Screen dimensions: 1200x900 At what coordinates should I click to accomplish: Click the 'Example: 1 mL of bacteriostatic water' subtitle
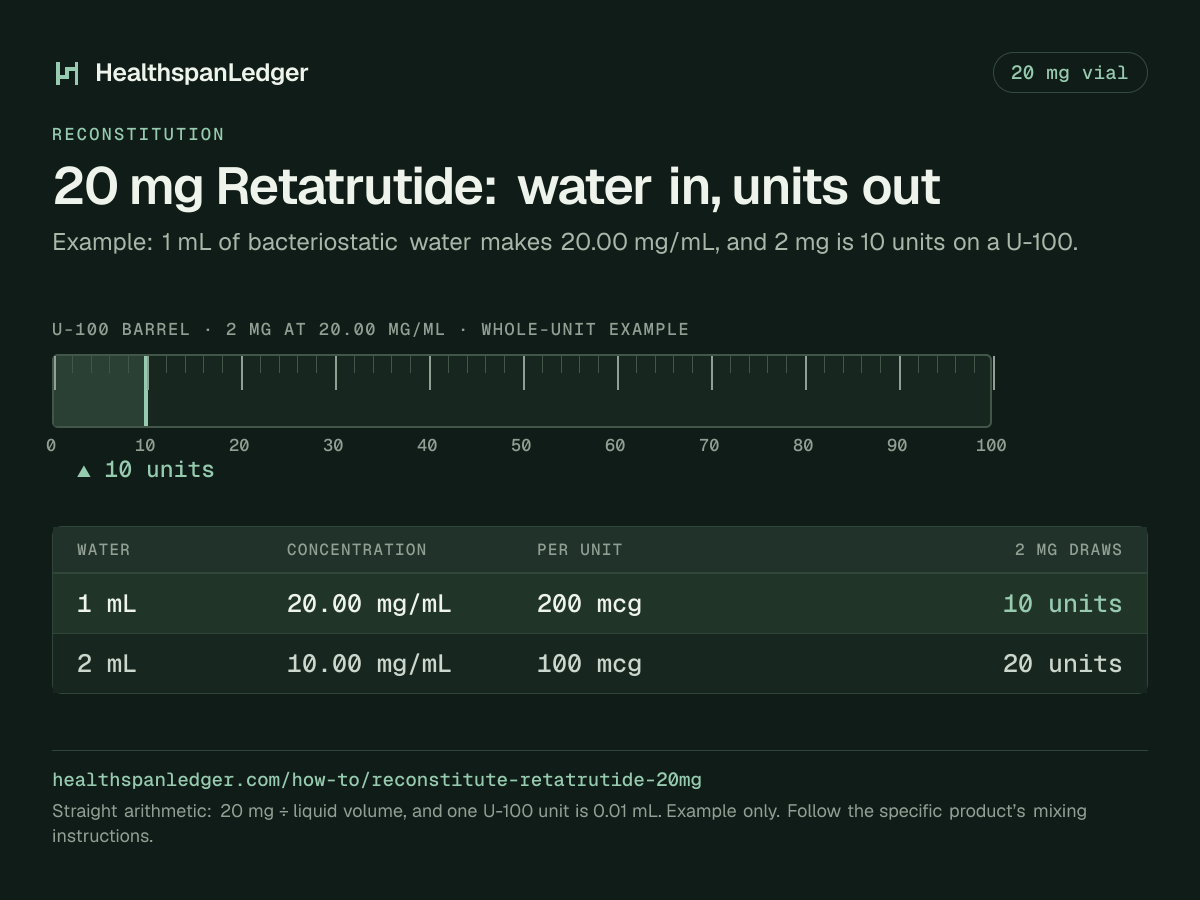(565, 242)
